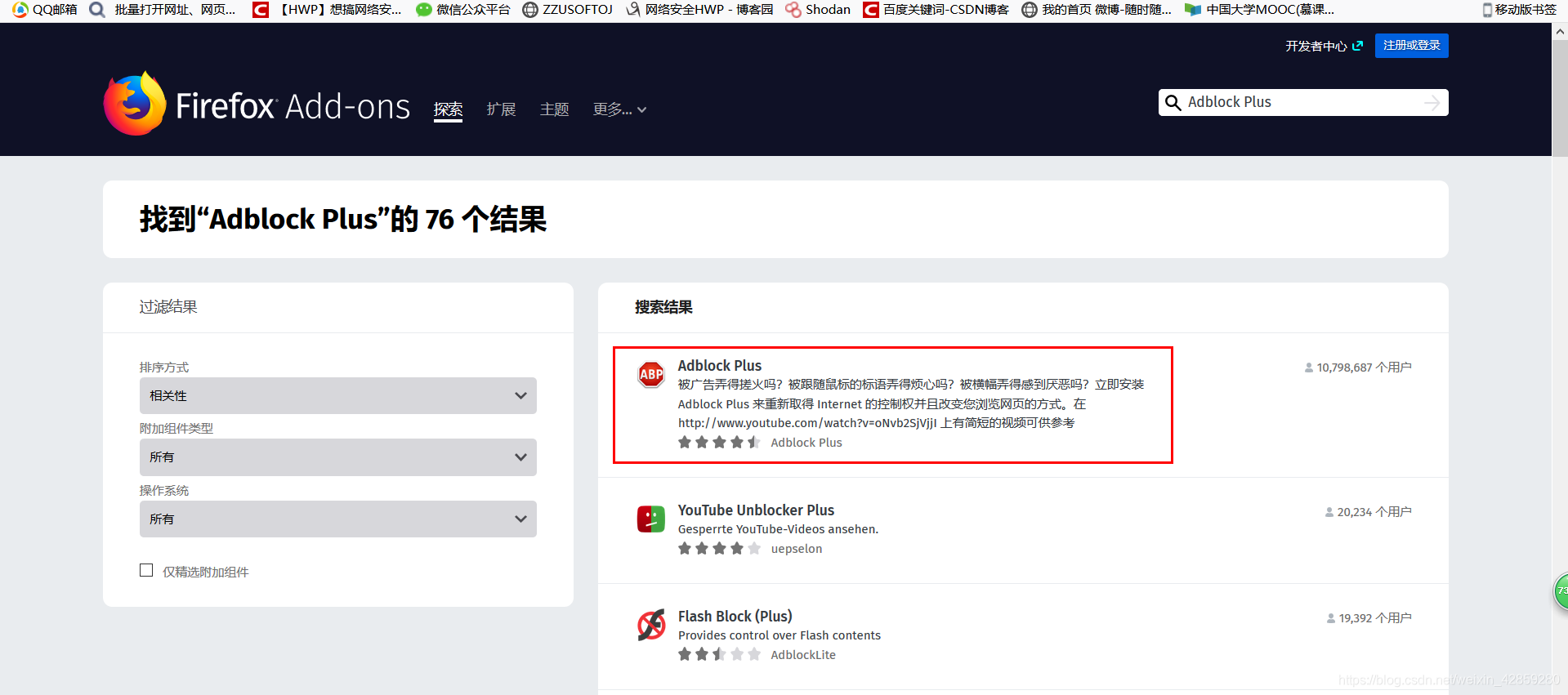Click the 10,798,687 个用户 count

click(x=1358, y=368)
